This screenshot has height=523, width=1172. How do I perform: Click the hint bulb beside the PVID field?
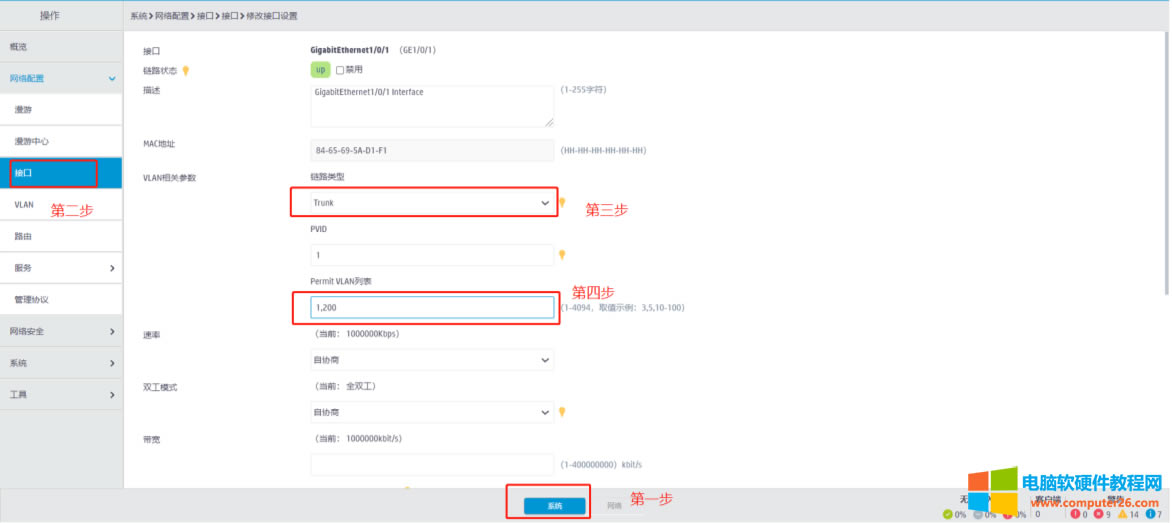coord(562,255)
